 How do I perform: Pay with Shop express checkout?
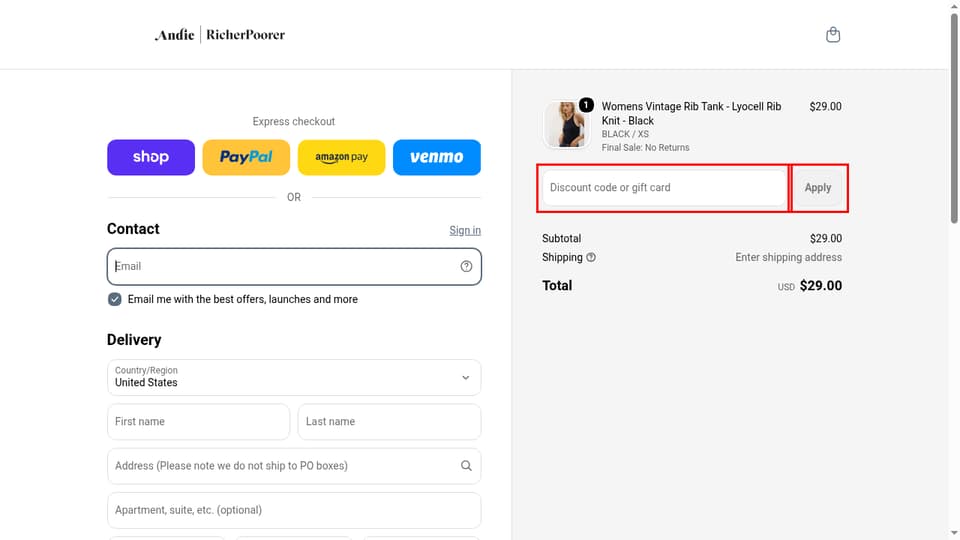click(x=151, y=157)
